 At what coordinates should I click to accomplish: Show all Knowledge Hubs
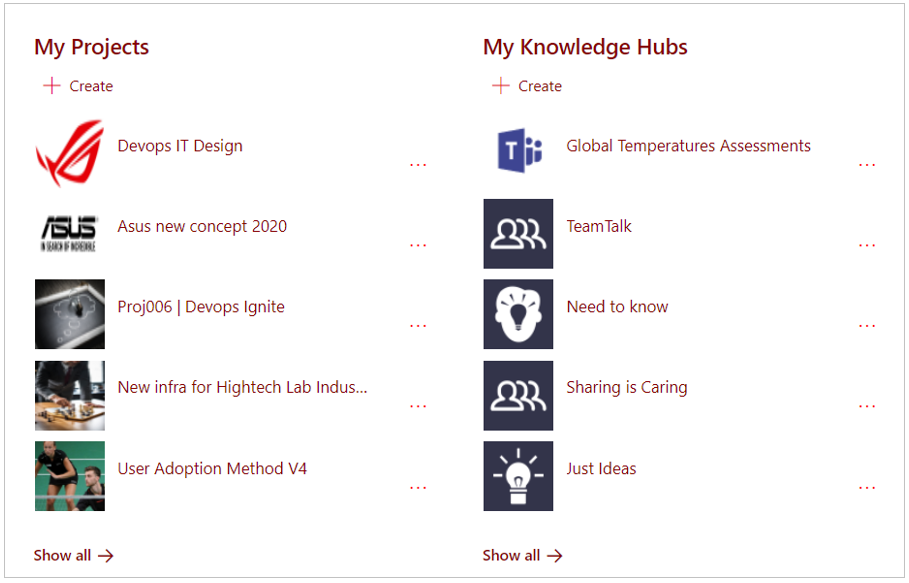tap(522, 555)
